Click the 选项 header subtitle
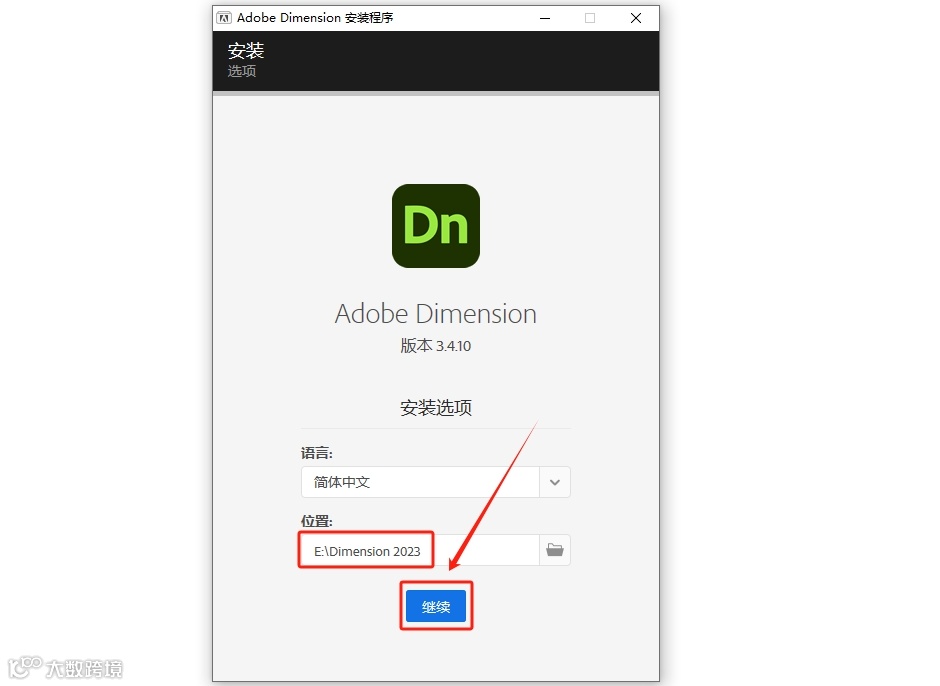Viewport: 940px width, 686px height. point(242,71)
